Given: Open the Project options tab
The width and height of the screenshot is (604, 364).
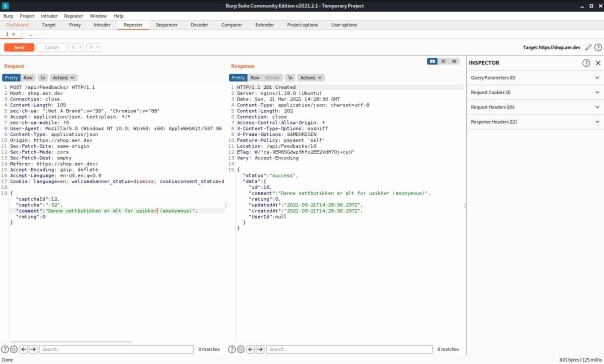Looking at the screenshot, I should (302, 25).
